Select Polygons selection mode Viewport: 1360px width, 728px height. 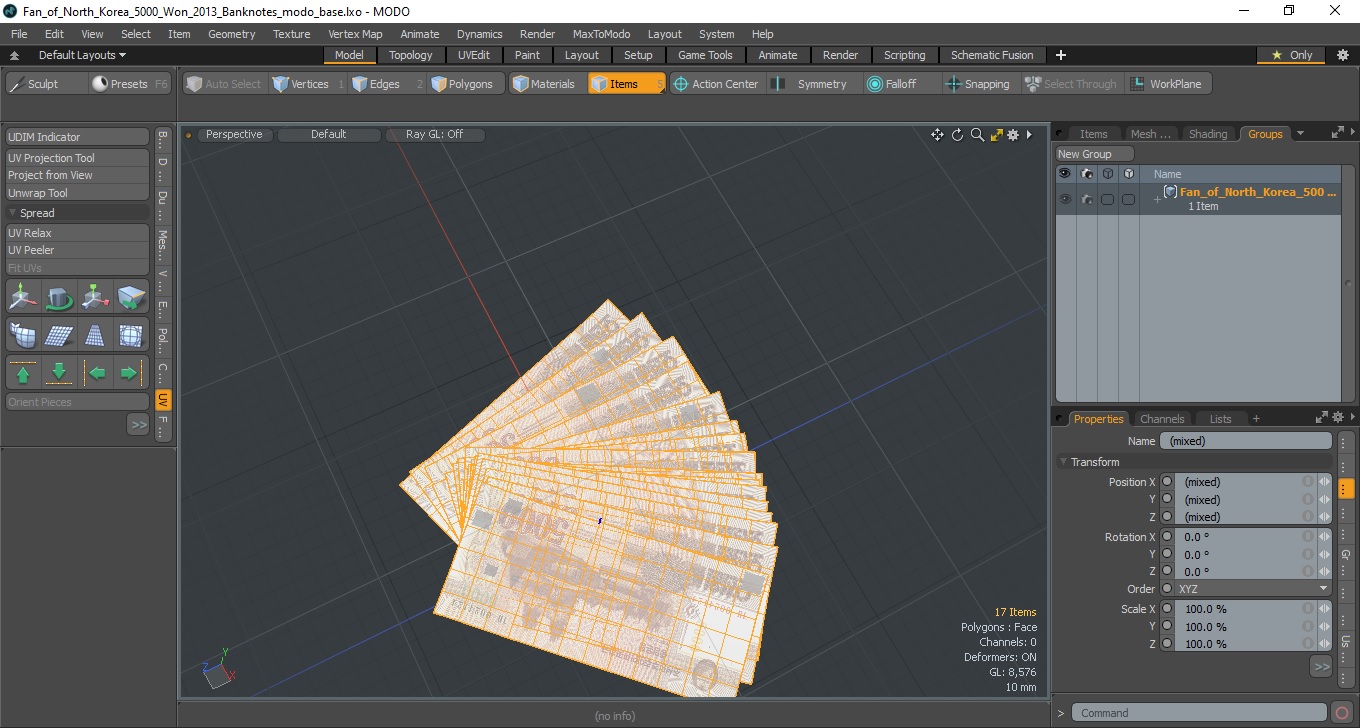coord(463,84)
